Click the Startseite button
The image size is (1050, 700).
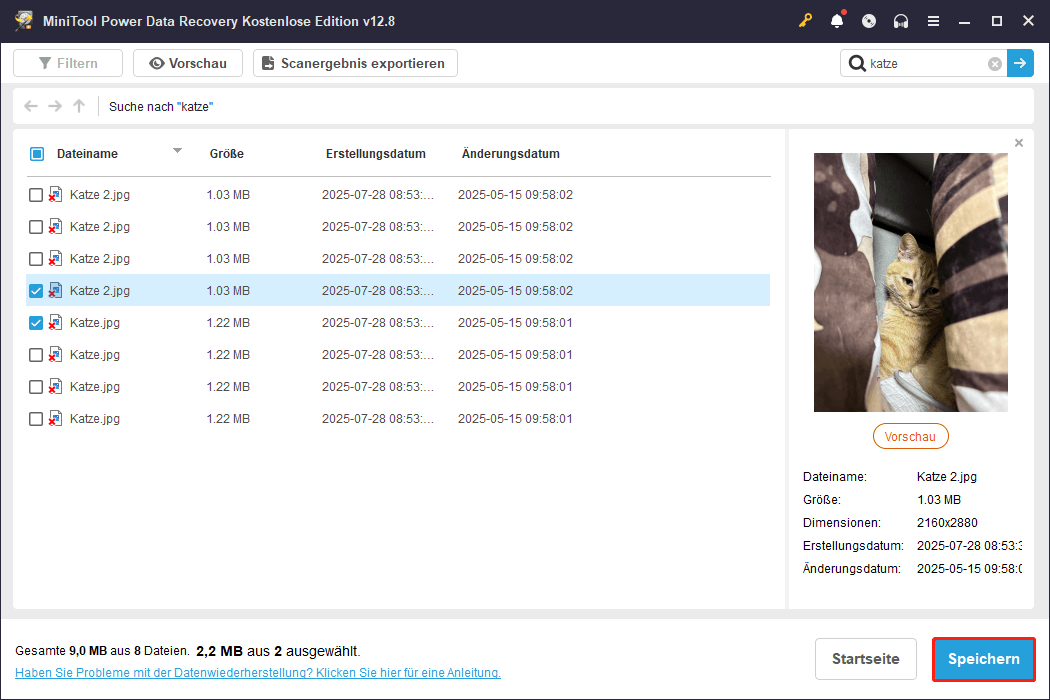(x=865, y=659)
